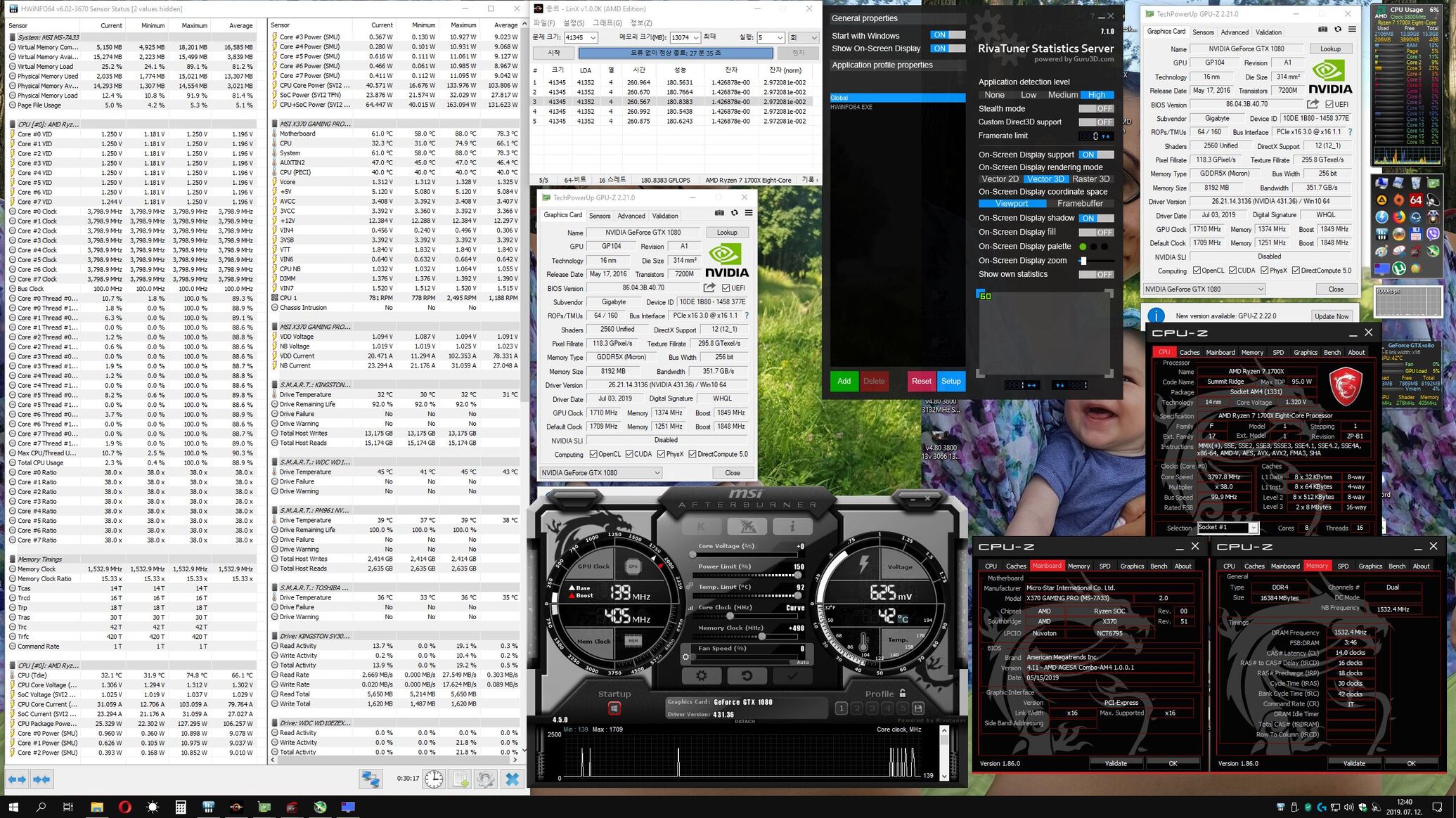1456x818 pixels.
Task: Select Afterburner profile slot 1
Action: (x=841, y=708)
